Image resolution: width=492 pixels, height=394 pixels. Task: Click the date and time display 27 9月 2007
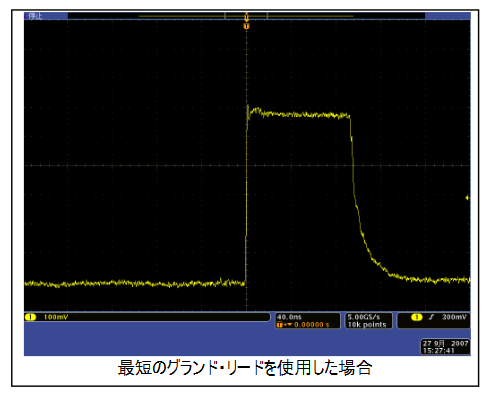445,347
